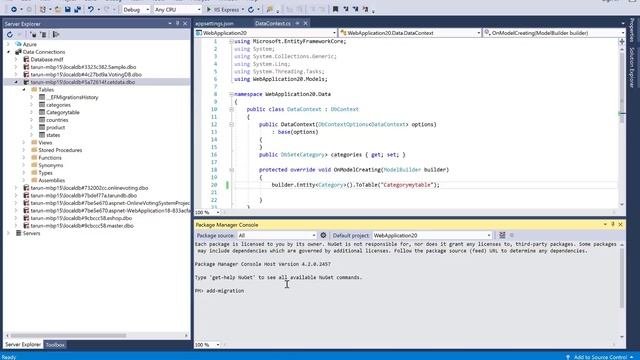Close the Package Manager Console panel

point(620,224)
